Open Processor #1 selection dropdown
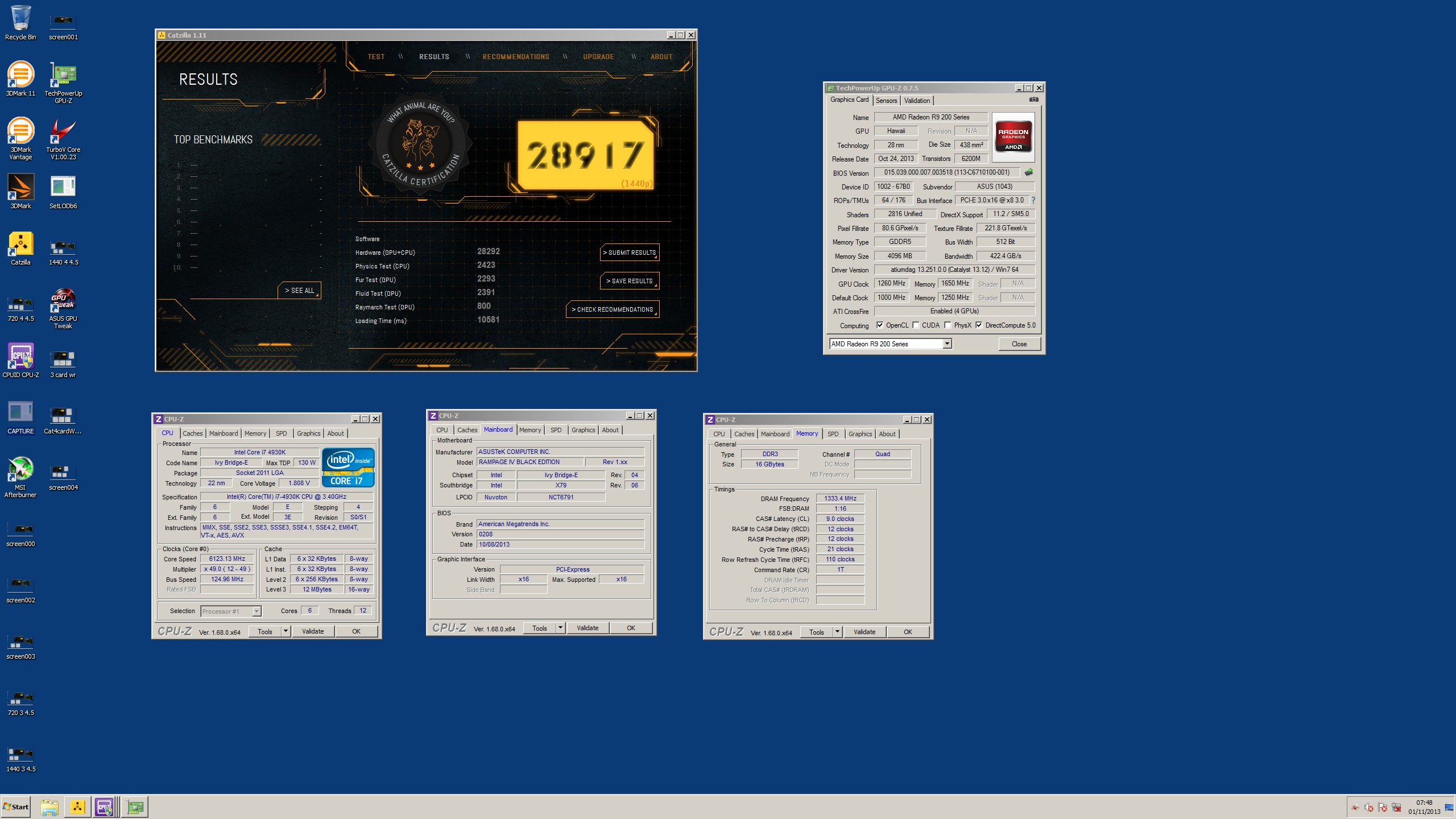 [x=257, y=611]
